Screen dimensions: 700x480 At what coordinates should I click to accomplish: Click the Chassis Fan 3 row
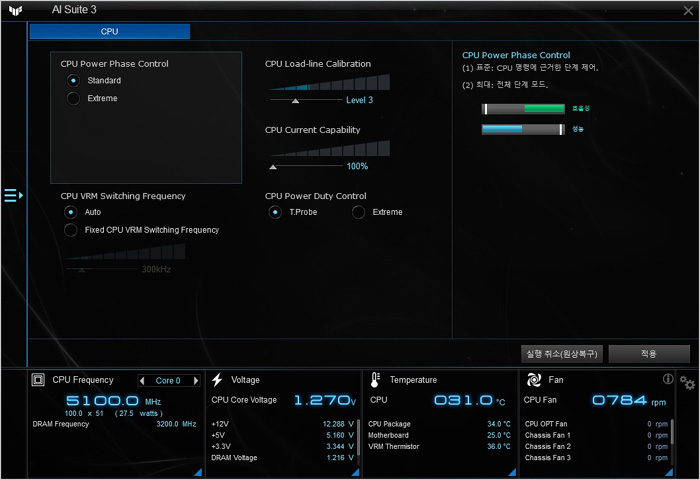coord(596,457)
